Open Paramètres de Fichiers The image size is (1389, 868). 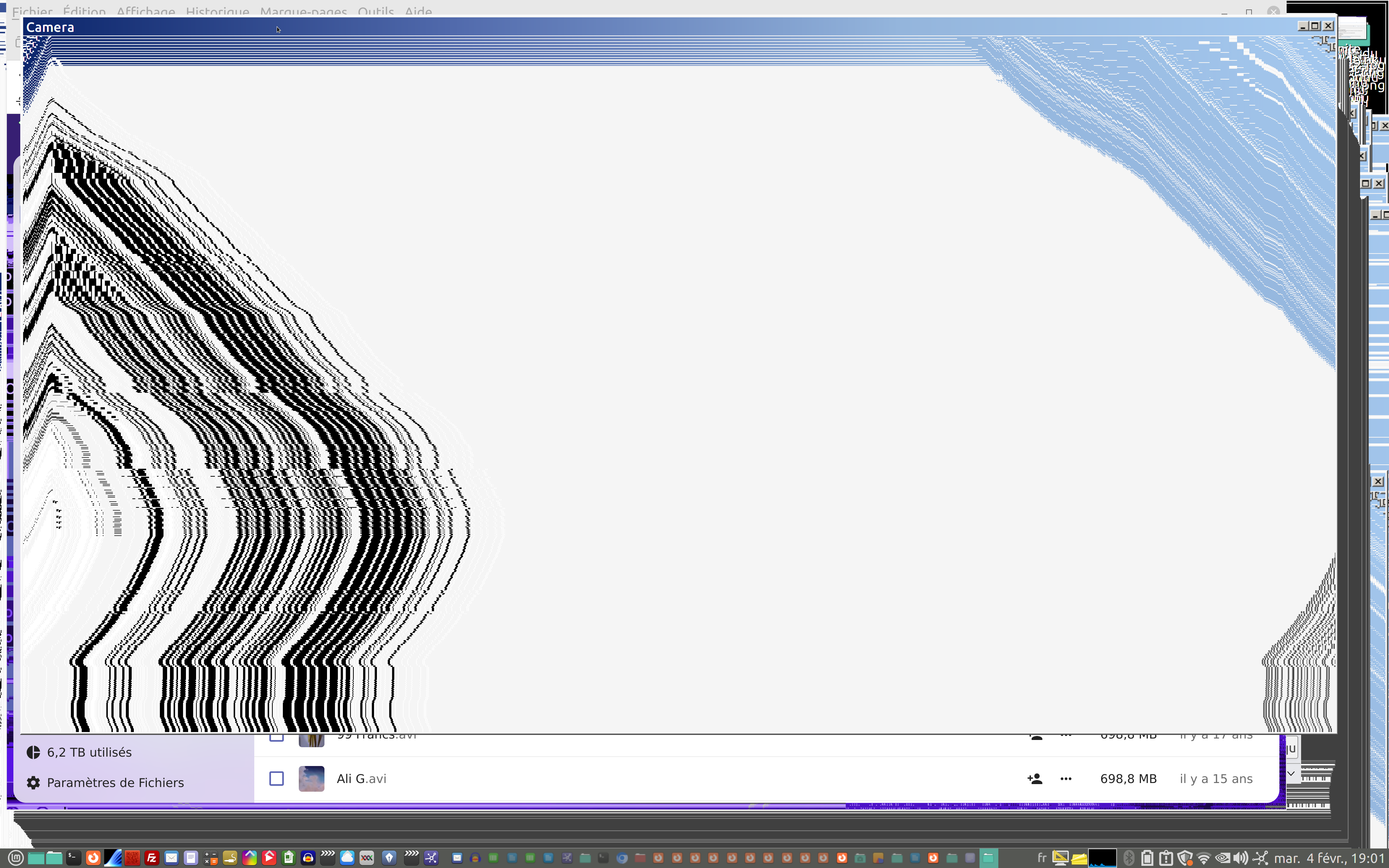115,782
